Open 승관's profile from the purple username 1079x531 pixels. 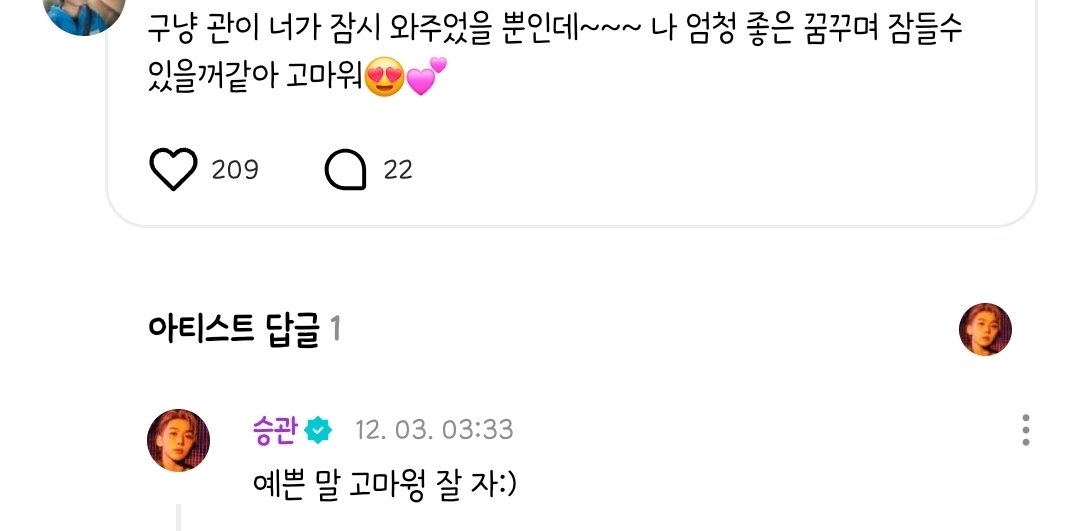pos(275,430)
